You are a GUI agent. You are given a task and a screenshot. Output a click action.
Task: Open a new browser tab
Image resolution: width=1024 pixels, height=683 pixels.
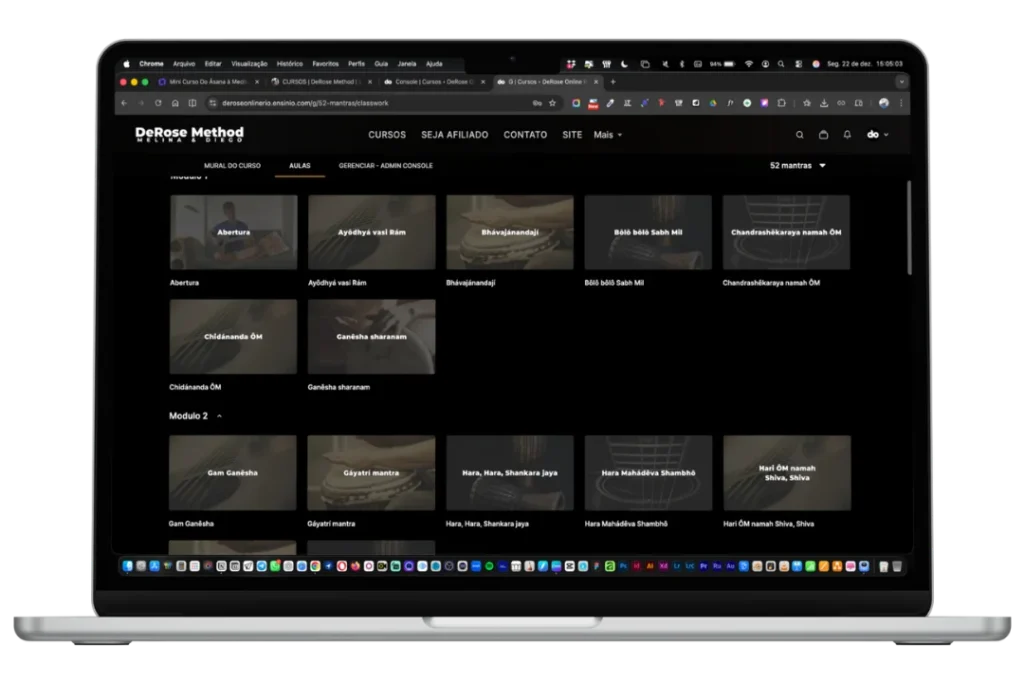click(613, 82)
